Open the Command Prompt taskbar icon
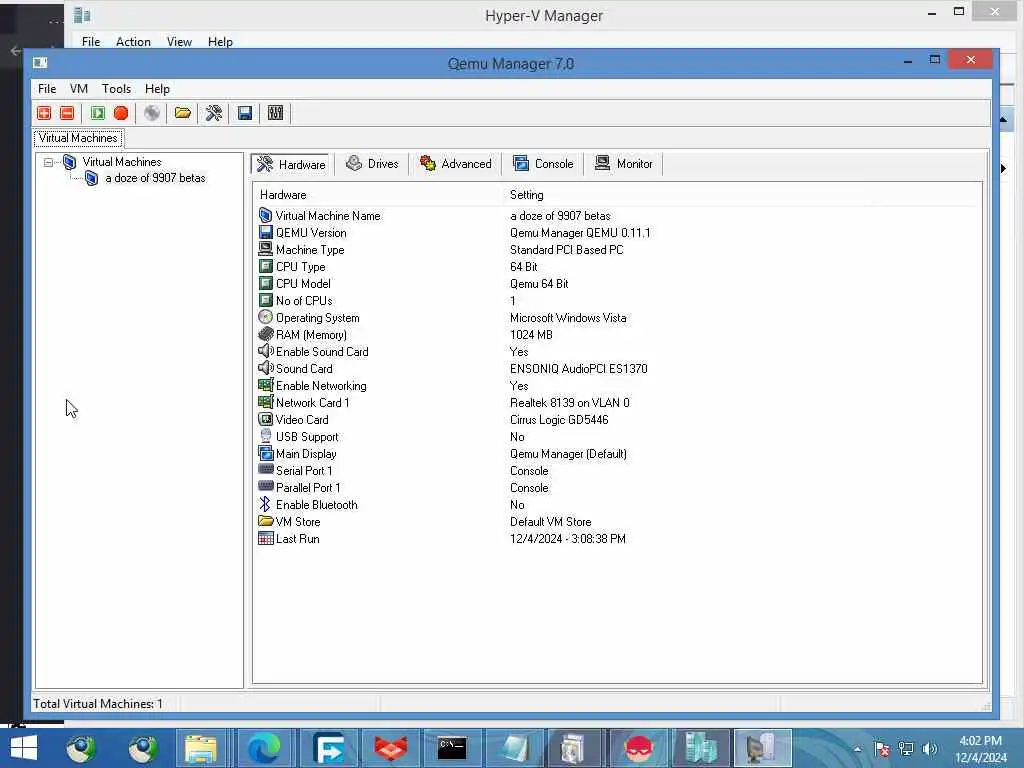Screen dimensions: 1024x768 tap(452, 748)
